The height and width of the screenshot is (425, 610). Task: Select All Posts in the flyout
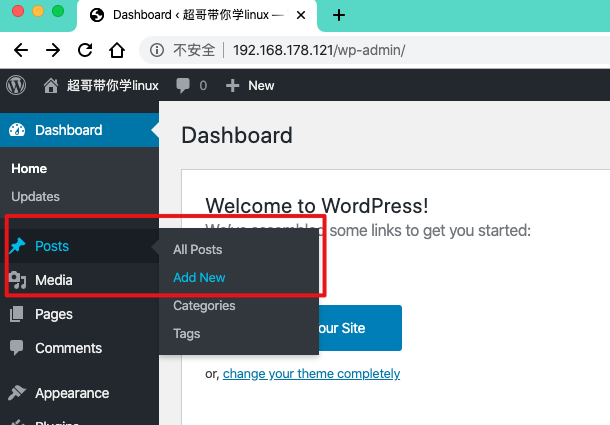tap(198, 249)
